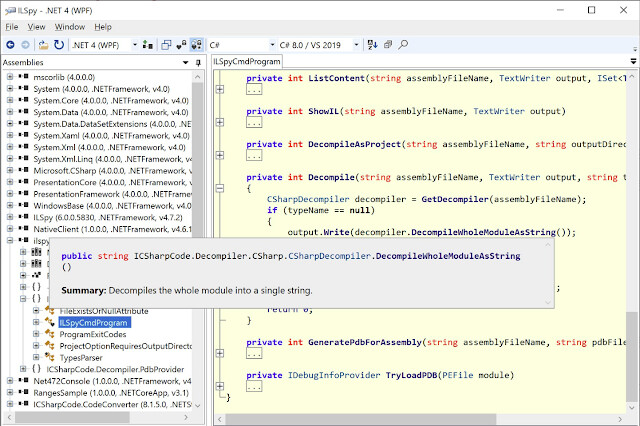Open the Help menu
640x426 pixels.
coord(103,27)
